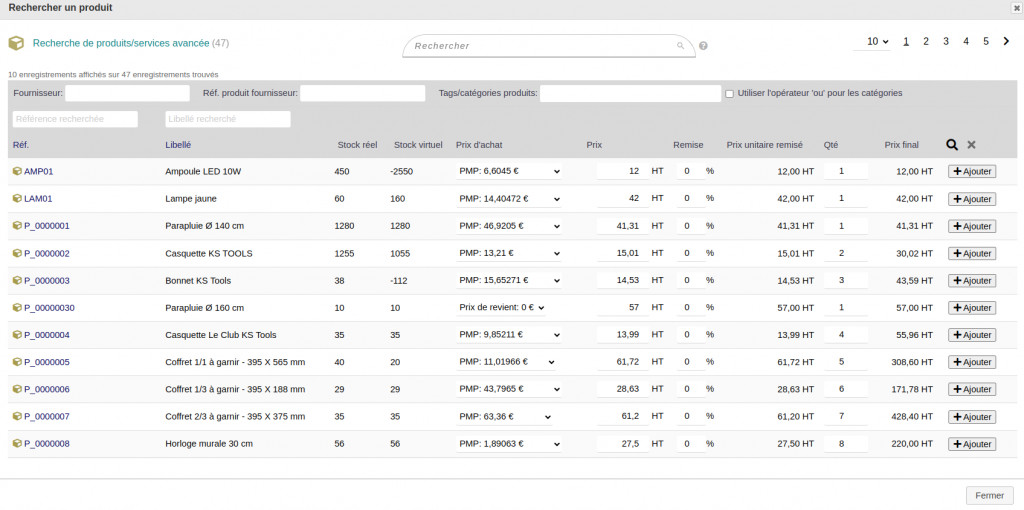Click the advanced product search box icon
Image resolution: width=1024 pixels, height=510 pixels.
pyautogui.click(x=16, y=44)
